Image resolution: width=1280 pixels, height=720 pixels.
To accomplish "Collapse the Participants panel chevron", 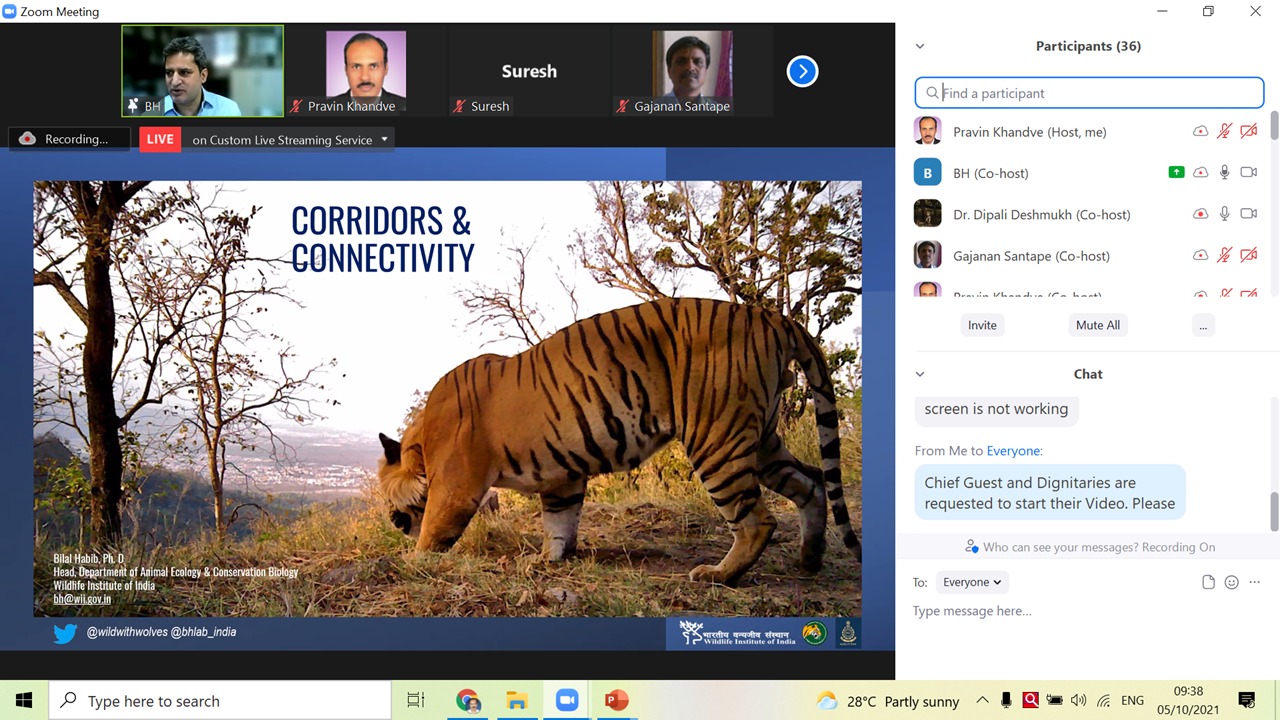I will [920, 46].
